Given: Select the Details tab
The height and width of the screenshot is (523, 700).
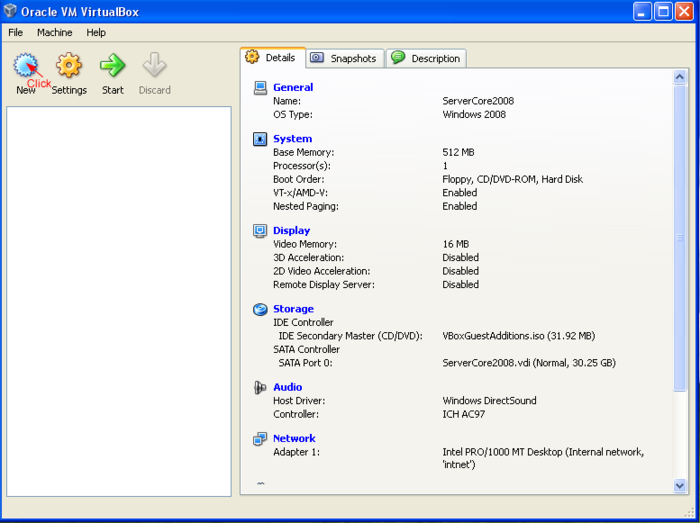Looking at the screenshot, I should click(x=271, y=58).
